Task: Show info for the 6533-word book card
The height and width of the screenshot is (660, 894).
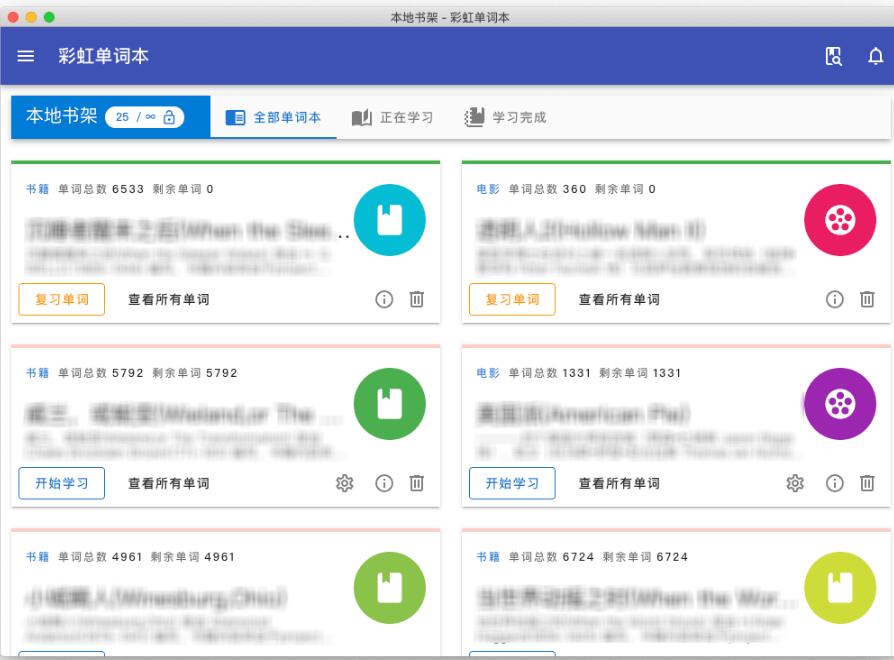Action: [384, 299]
